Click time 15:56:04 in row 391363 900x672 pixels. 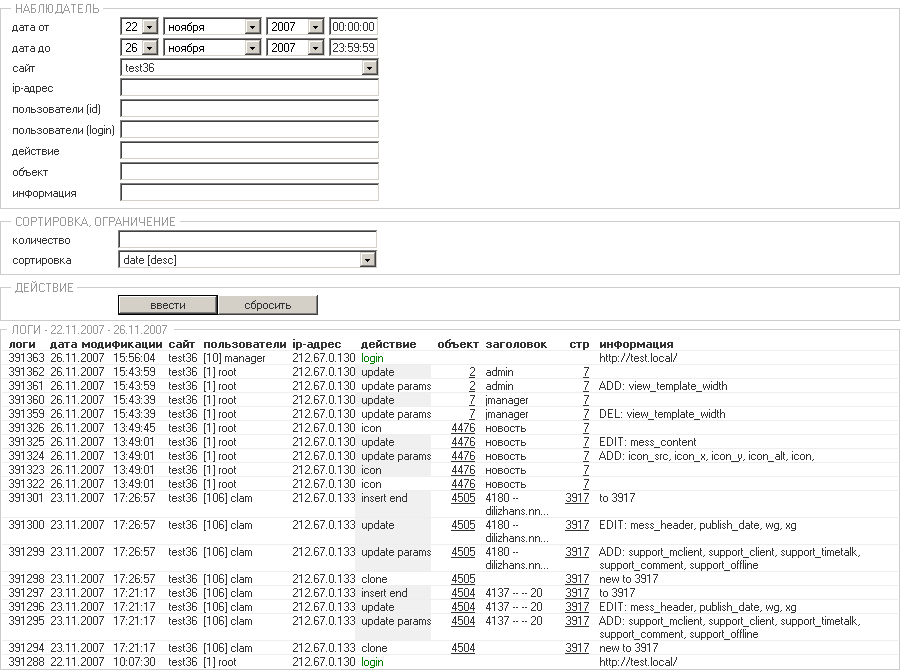click(x=134, y=358)
